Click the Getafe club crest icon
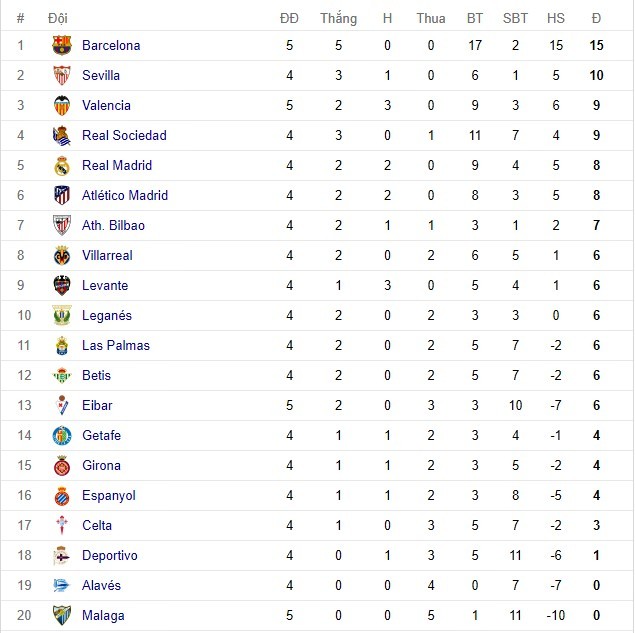635x633 pixels. (62, 435)
